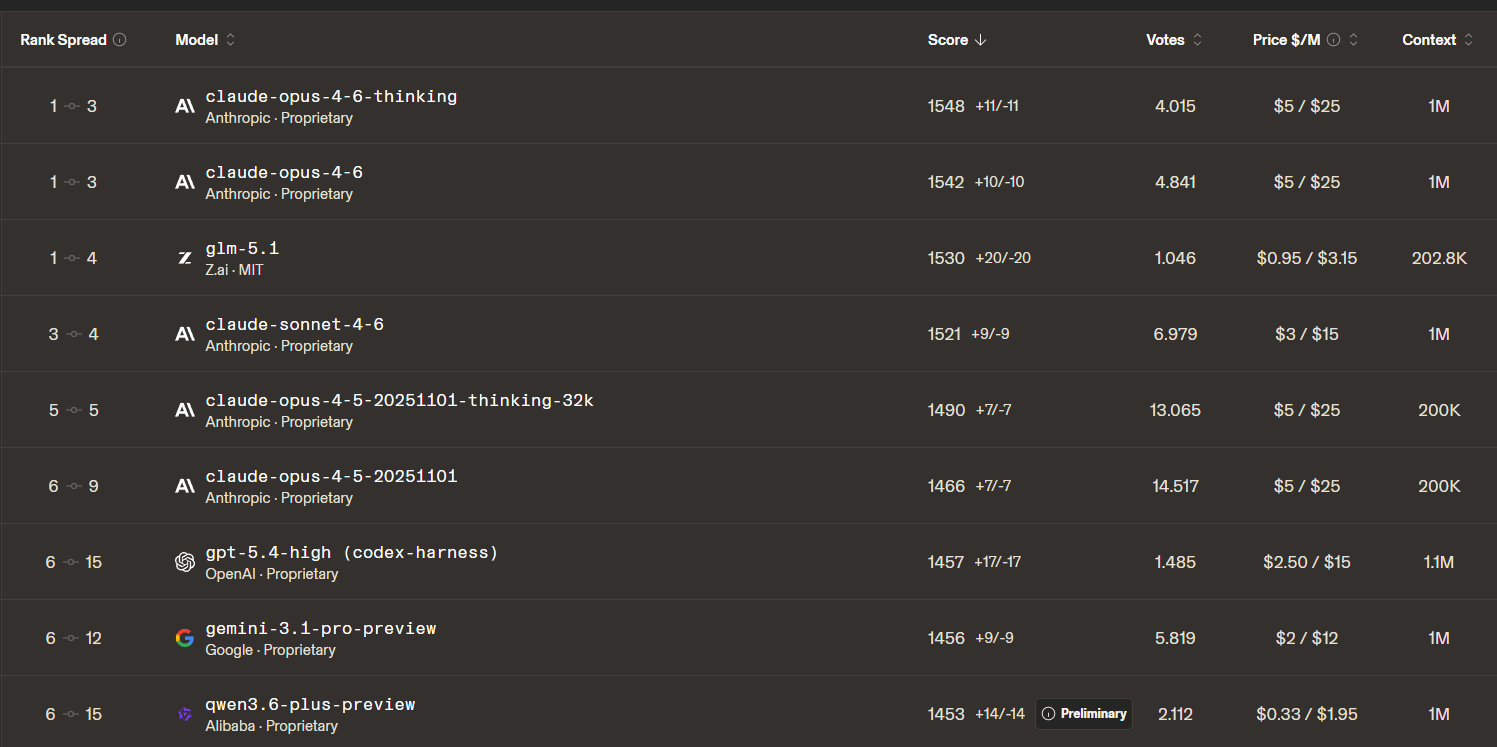
Task: Click the price $2 / $12
Action: 1307,638
